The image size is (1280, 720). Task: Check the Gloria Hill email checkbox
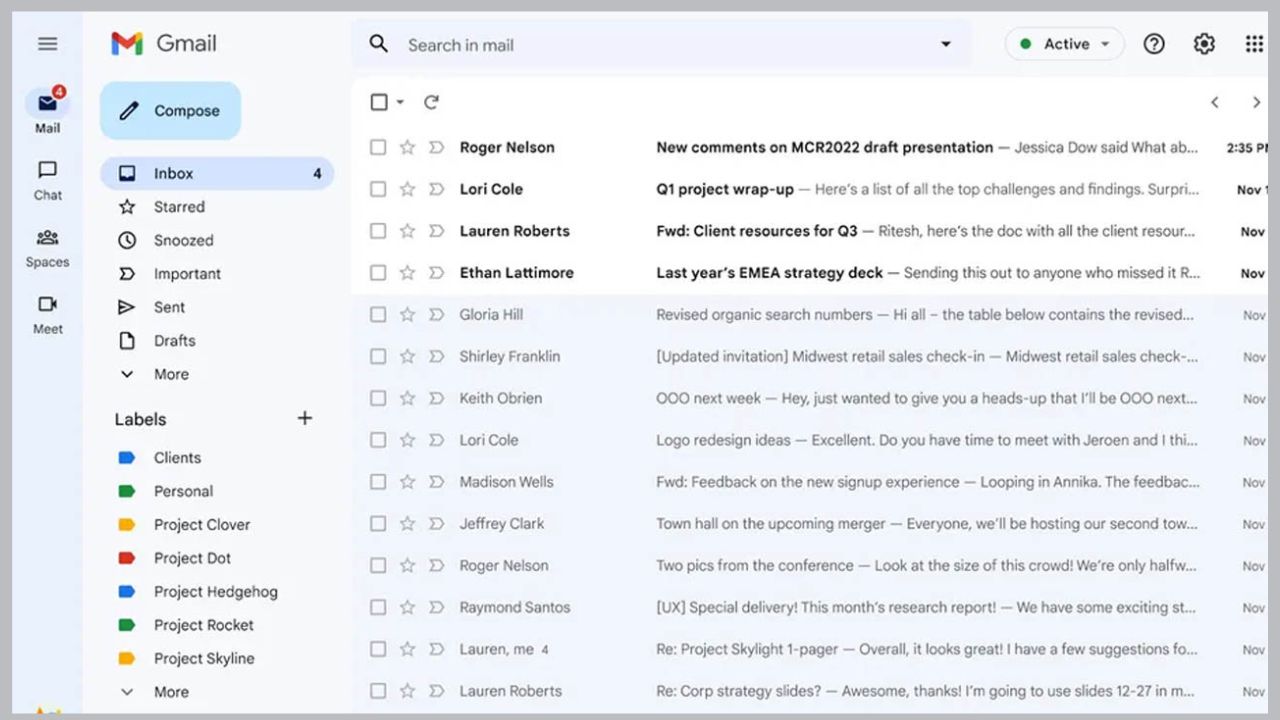coord(378,315)
